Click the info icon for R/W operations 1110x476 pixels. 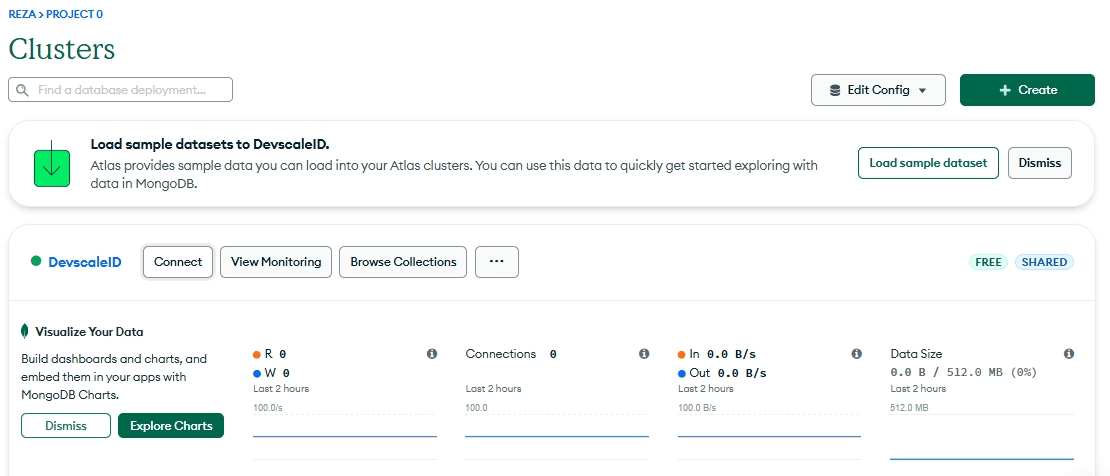point(432,353)
